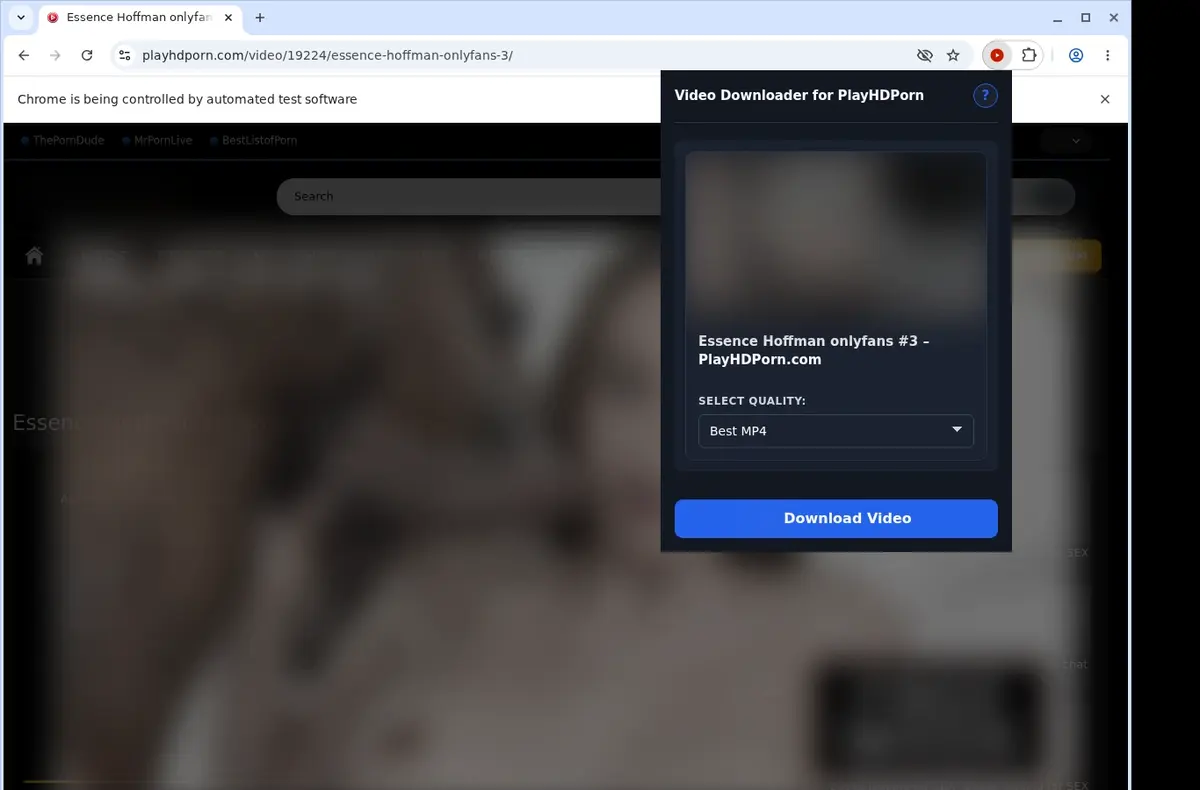
Task: Select the Essence Hoffman onlyfans tab
Action: [x=139, y=17]
